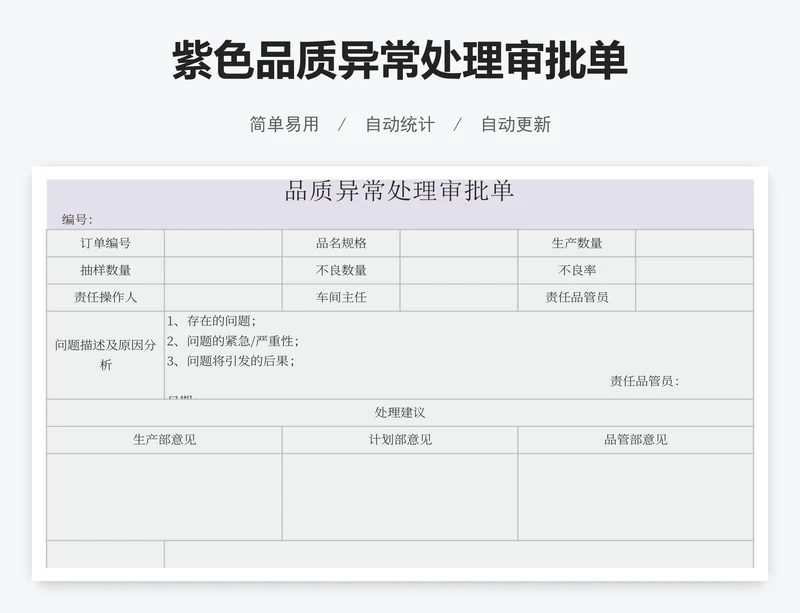Click the line 2、问题的紧急/严重性;
800x613 pixels.
coord(233,341)
